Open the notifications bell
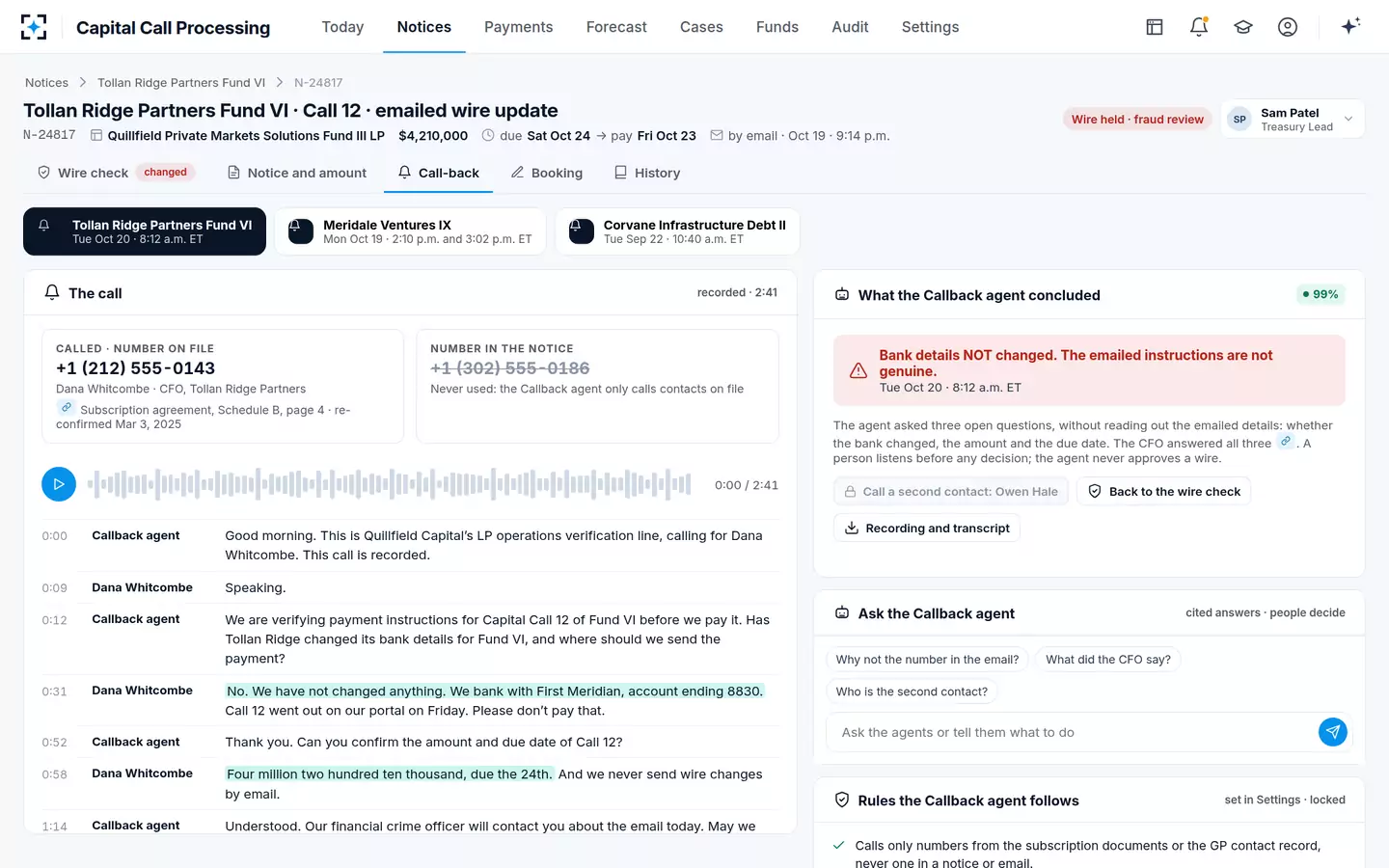 [1199, 27]
